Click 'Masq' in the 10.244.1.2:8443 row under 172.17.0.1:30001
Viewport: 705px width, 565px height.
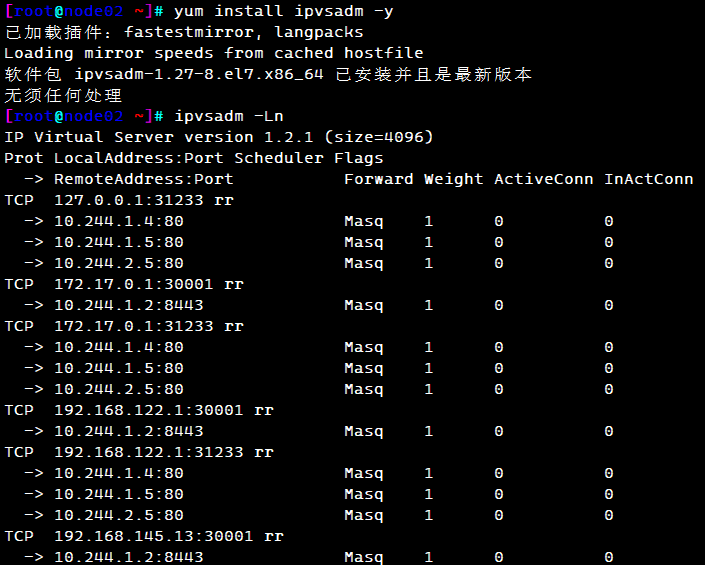(x=364, y=306)
